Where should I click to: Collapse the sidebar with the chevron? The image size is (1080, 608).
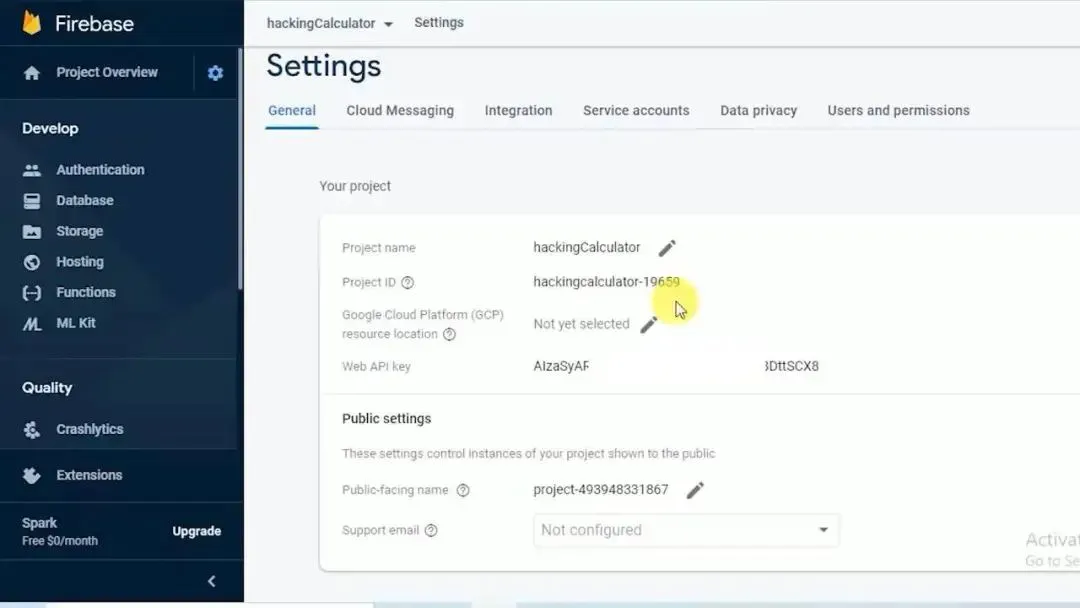click(x=211, y=582)
